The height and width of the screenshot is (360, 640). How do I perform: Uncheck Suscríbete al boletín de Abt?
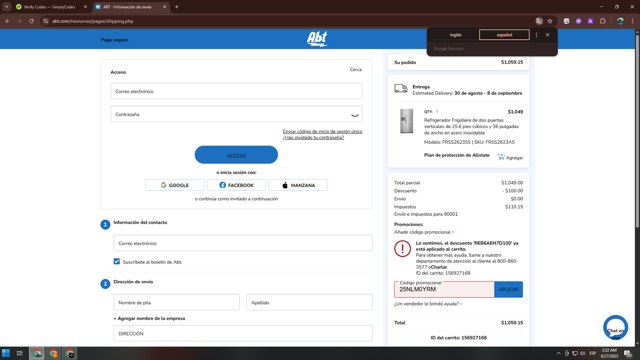click(x=117, y=261)
